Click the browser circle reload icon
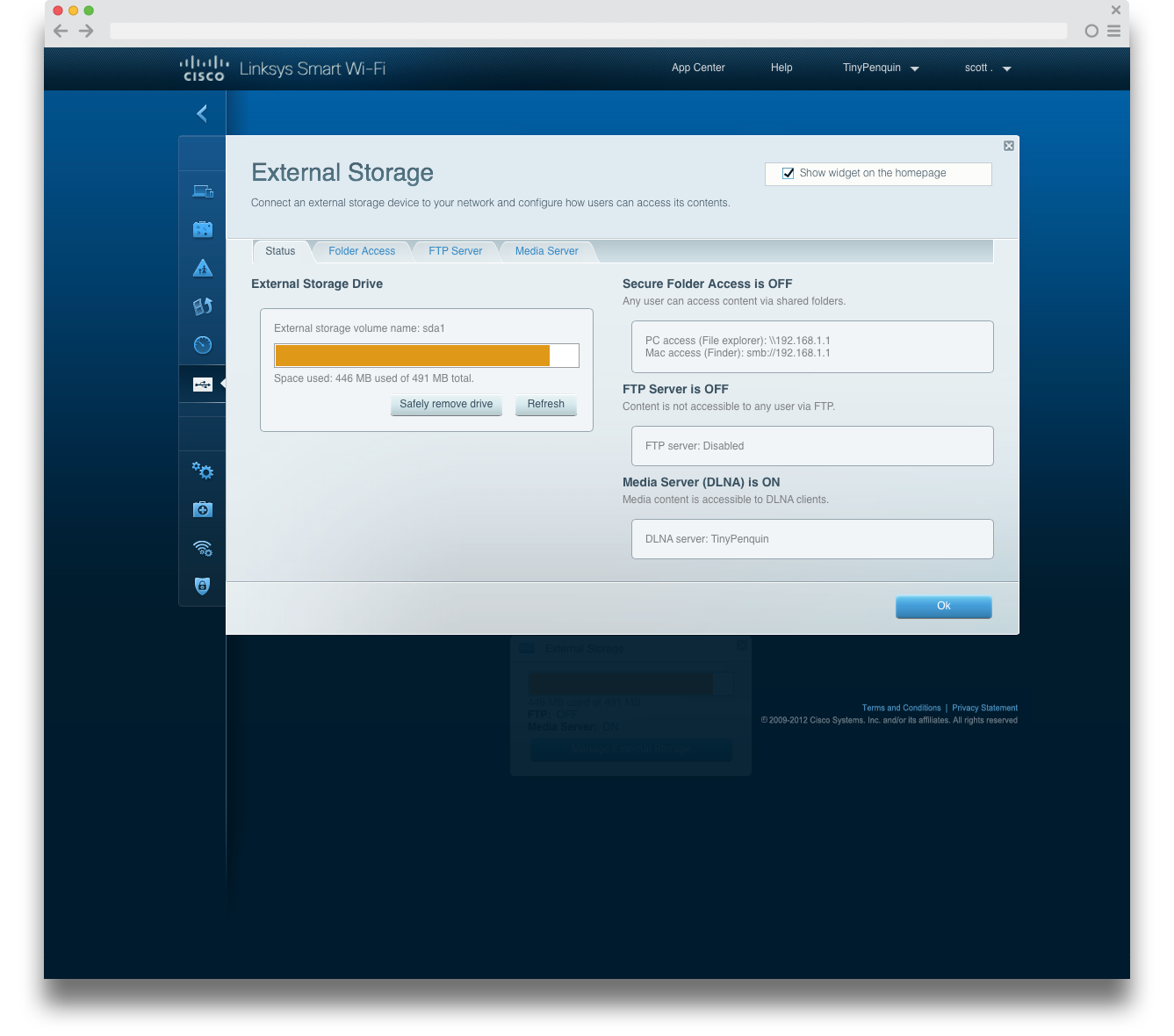 click(1091, 31)
